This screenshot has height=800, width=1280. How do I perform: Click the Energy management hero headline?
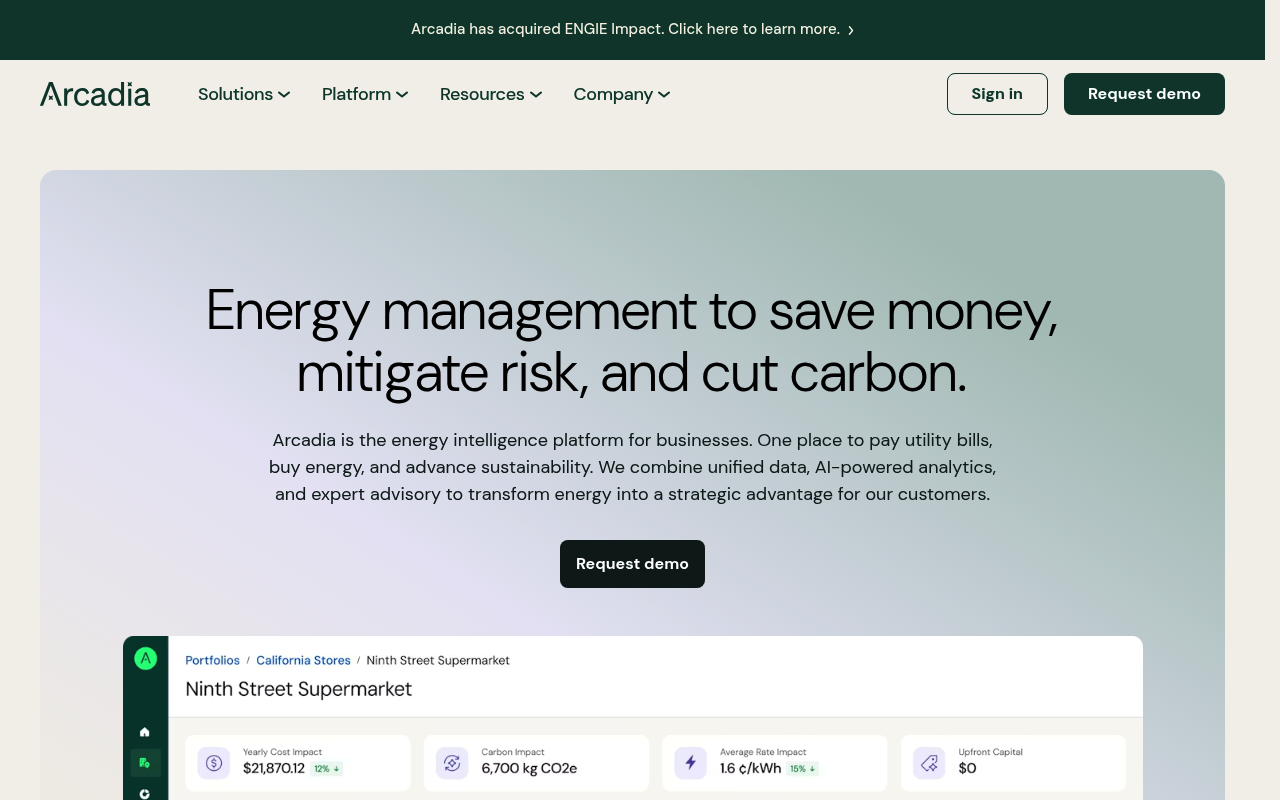[x=632, y=341]
